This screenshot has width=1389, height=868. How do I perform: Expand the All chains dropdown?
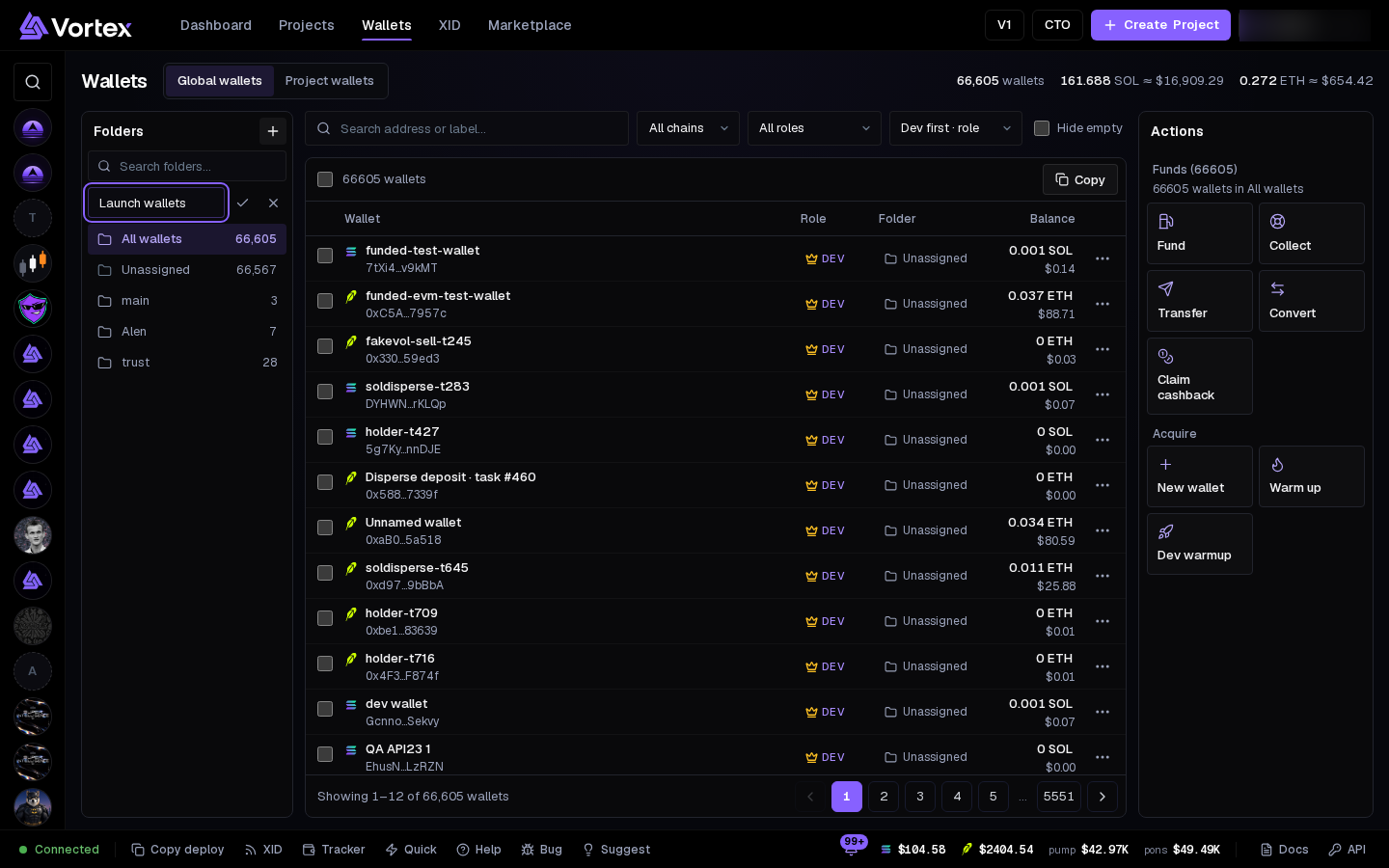(x=688, y=128)
